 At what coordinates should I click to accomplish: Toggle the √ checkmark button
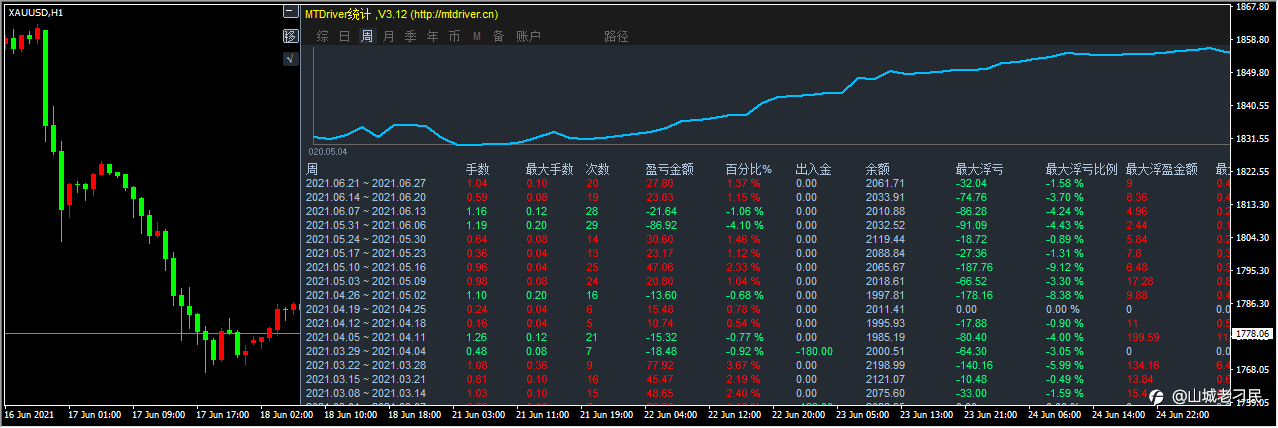click(291, 59)
